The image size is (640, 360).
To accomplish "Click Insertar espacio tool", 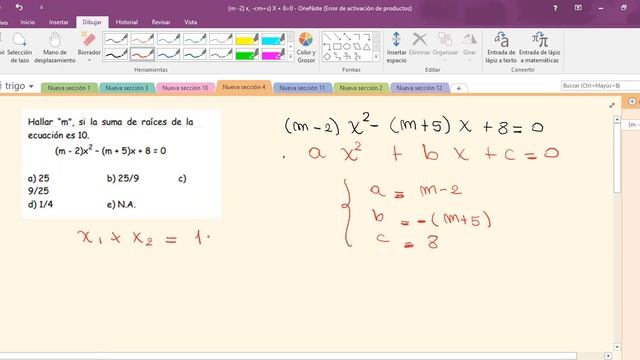I will [396, 48].
